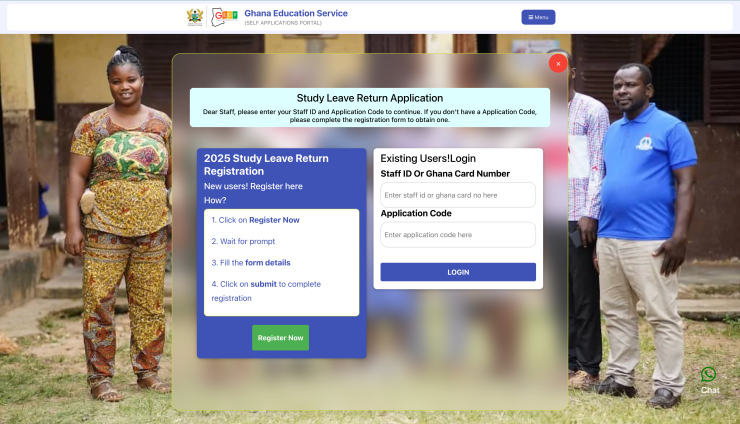Click the Ghana coat of arms logo
This screenshot has height=424, width=740.
pyautogui.click(x=195, y=17)
